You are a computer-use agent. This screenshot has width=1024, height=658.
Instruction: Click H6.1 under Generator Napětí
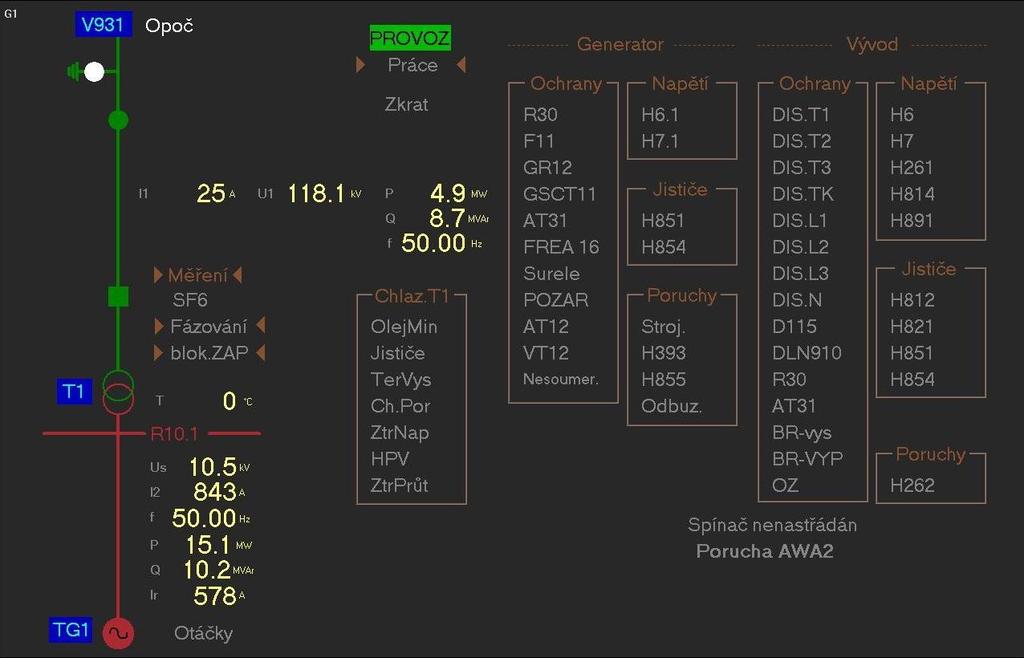pos(660,115)
